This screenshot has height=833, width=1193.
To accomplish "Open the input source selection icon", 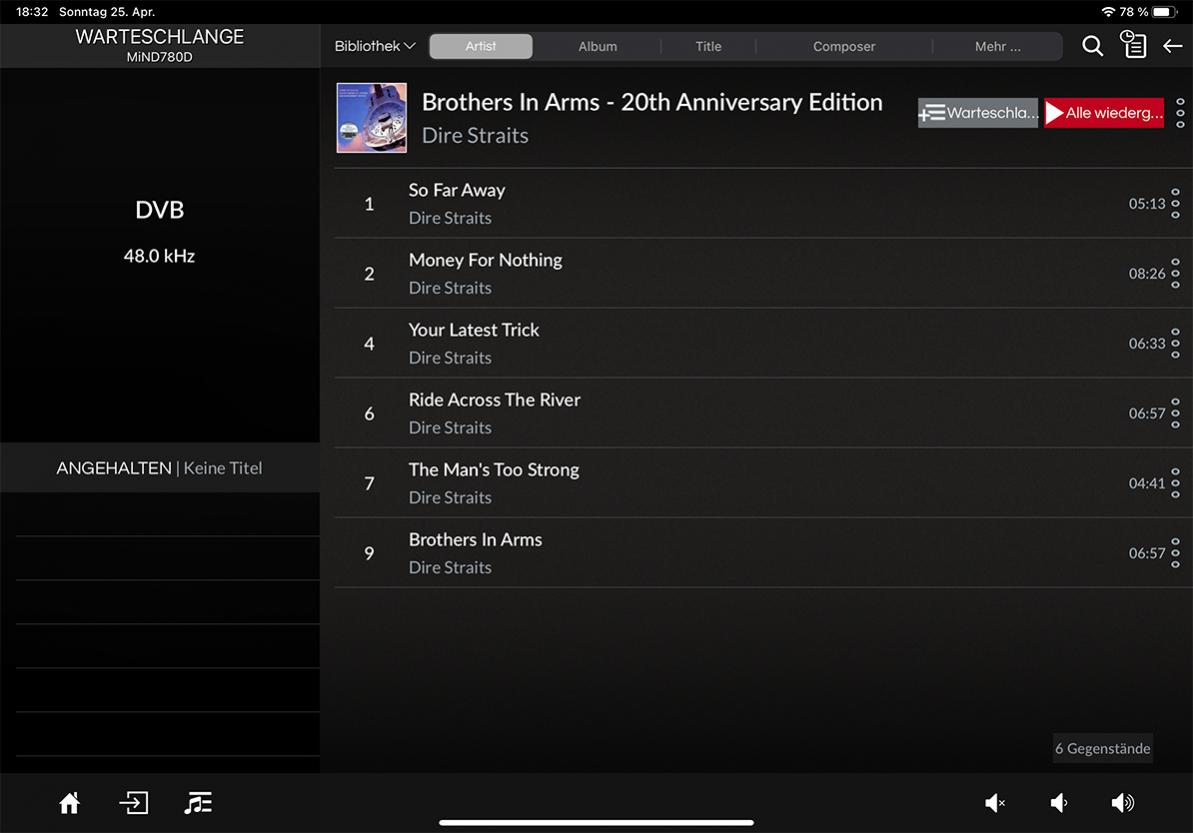I will click(133, 803).
